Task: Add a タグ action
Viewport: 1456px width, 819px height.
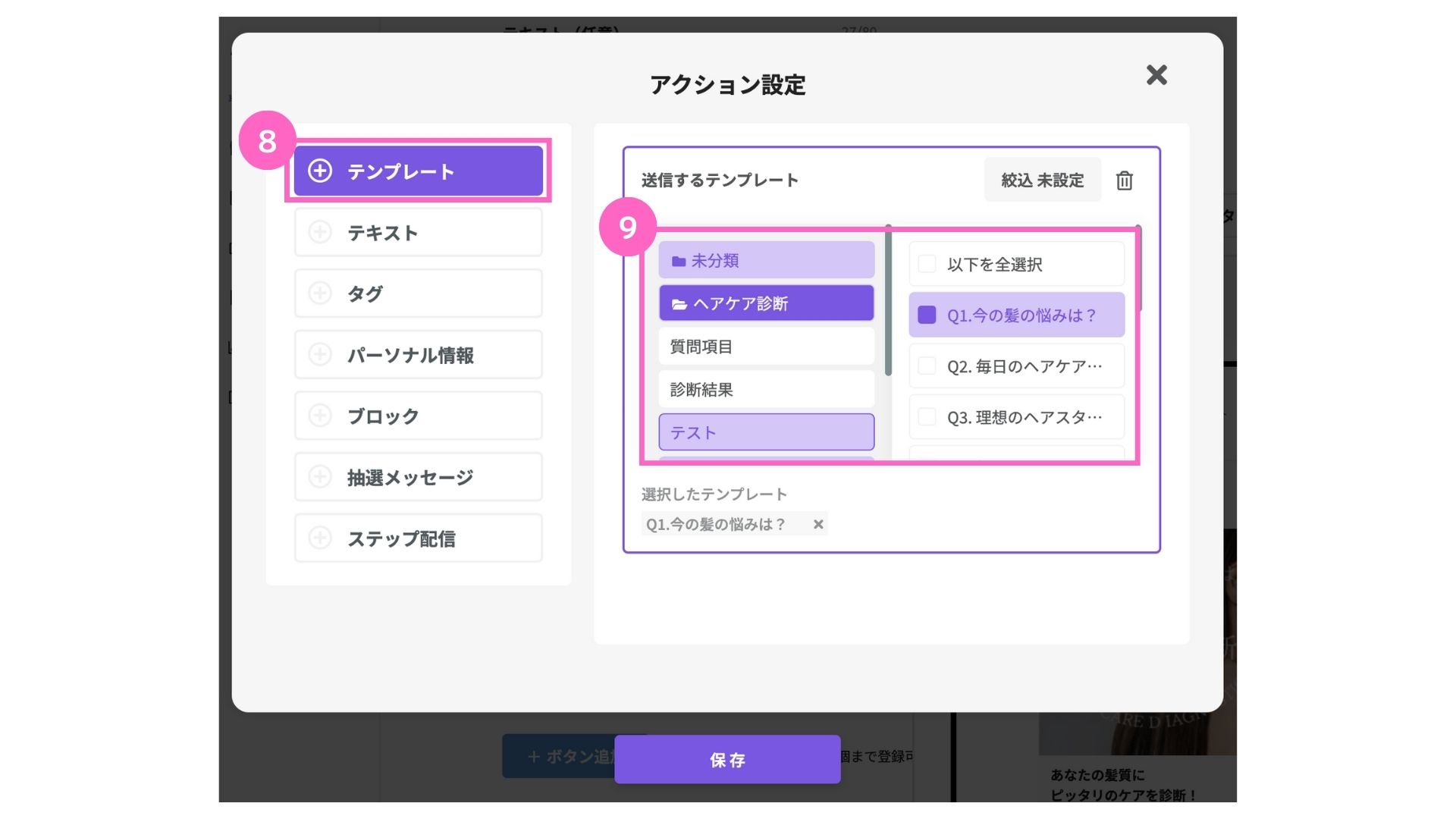Action: coord(419,293)
